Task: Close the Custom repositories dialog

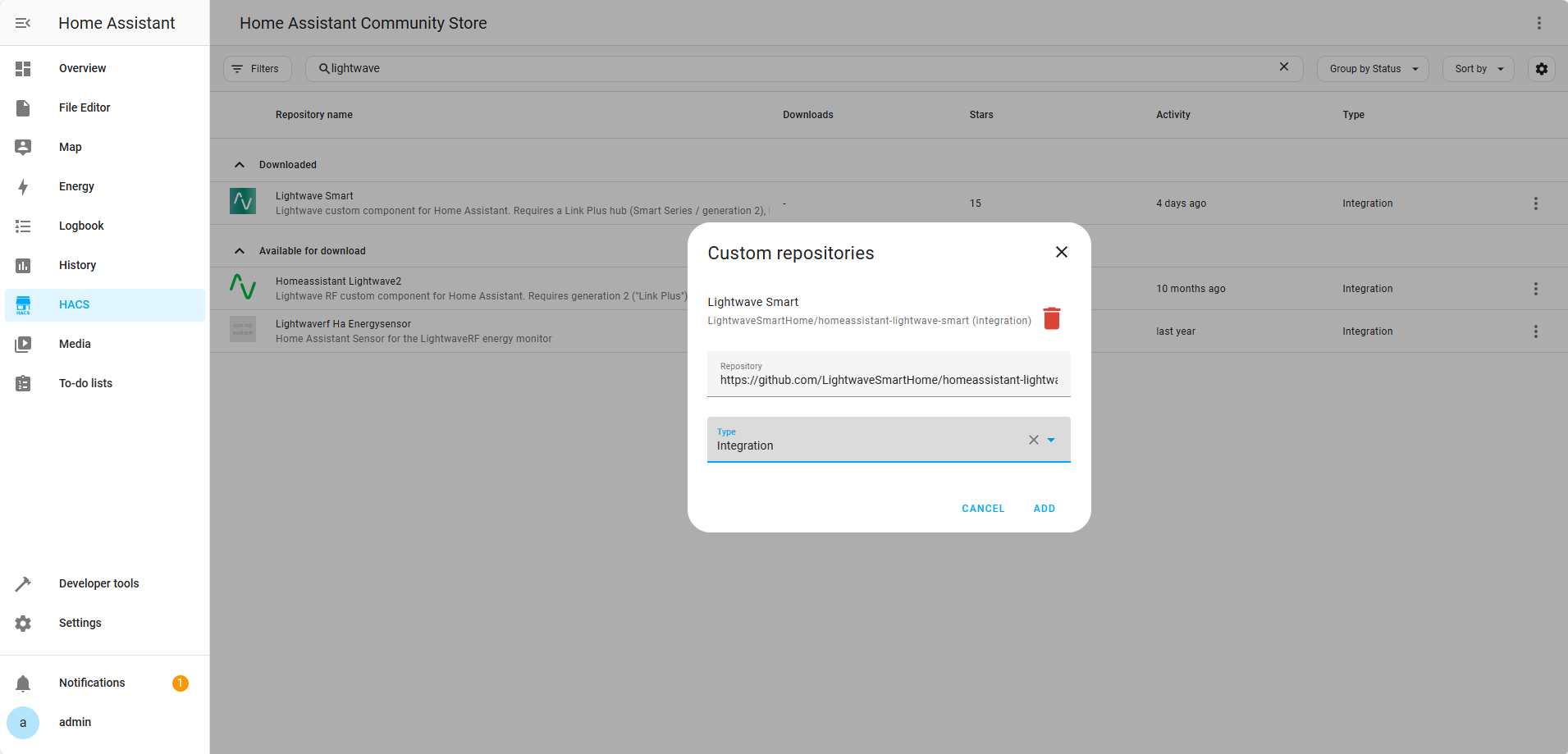Action: pyautogui.click(x=1061, y=252)
